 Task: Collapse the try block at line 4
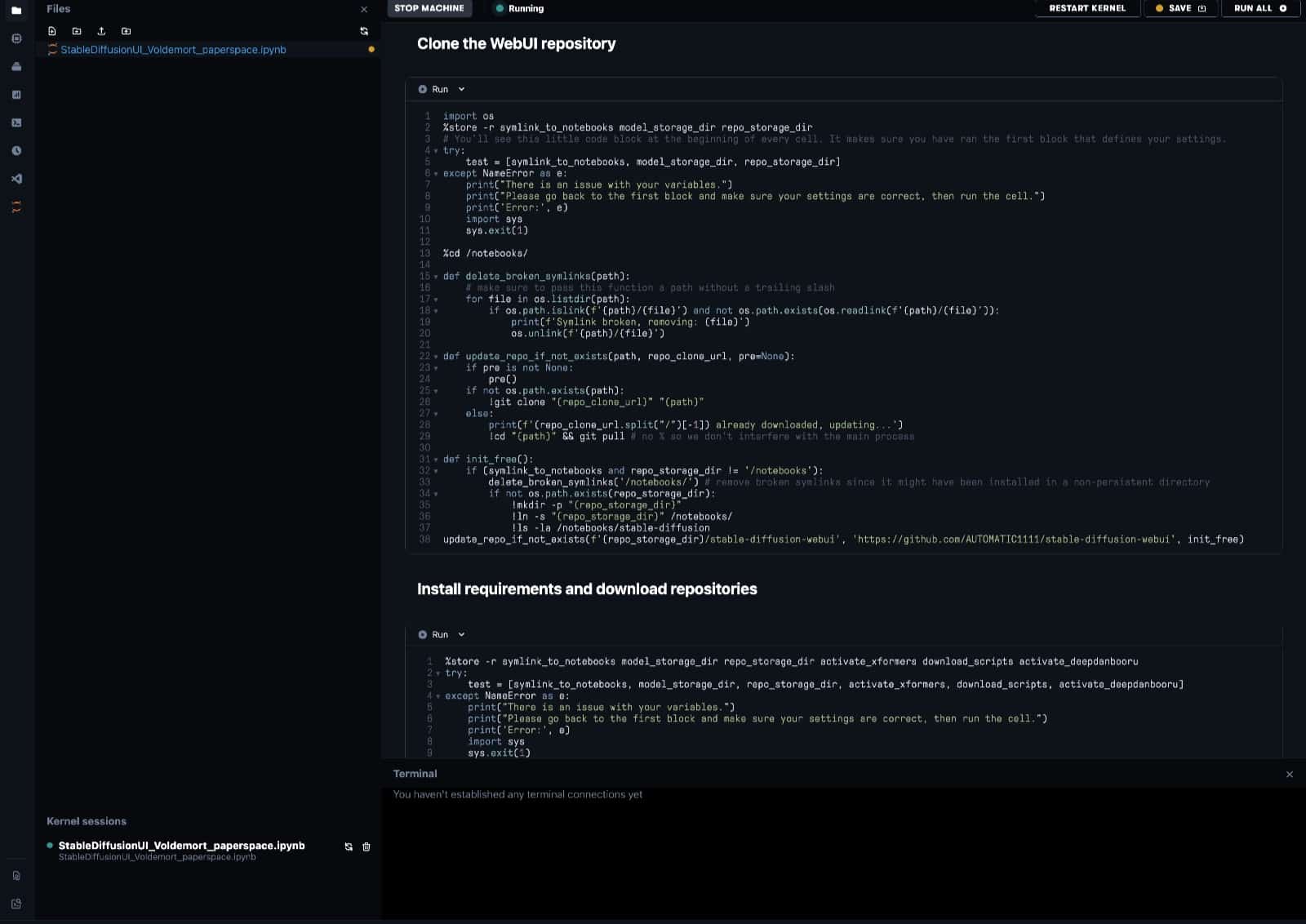[x=435, y=151]
